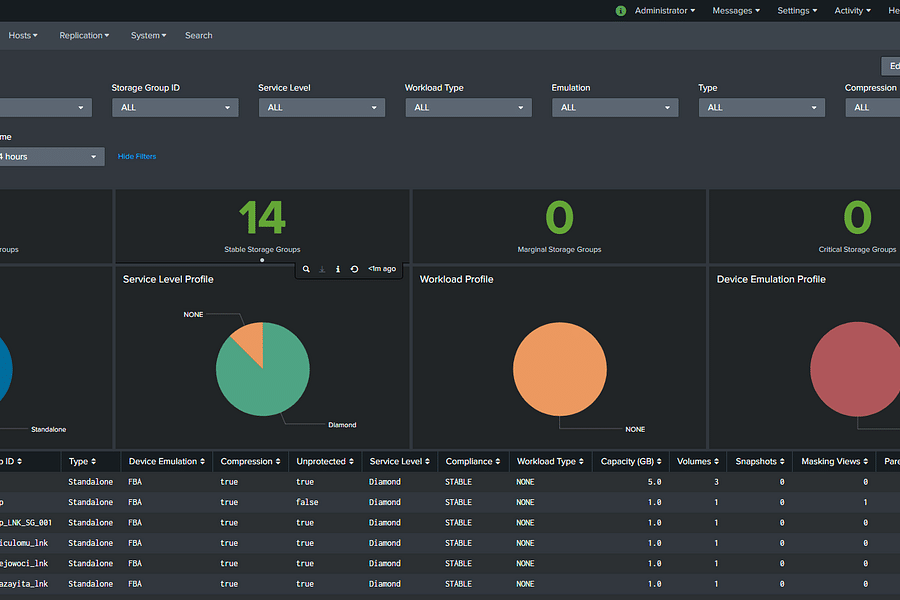
Task: Open the System menu
Action: pyautogui.click(x=148, y=35)
